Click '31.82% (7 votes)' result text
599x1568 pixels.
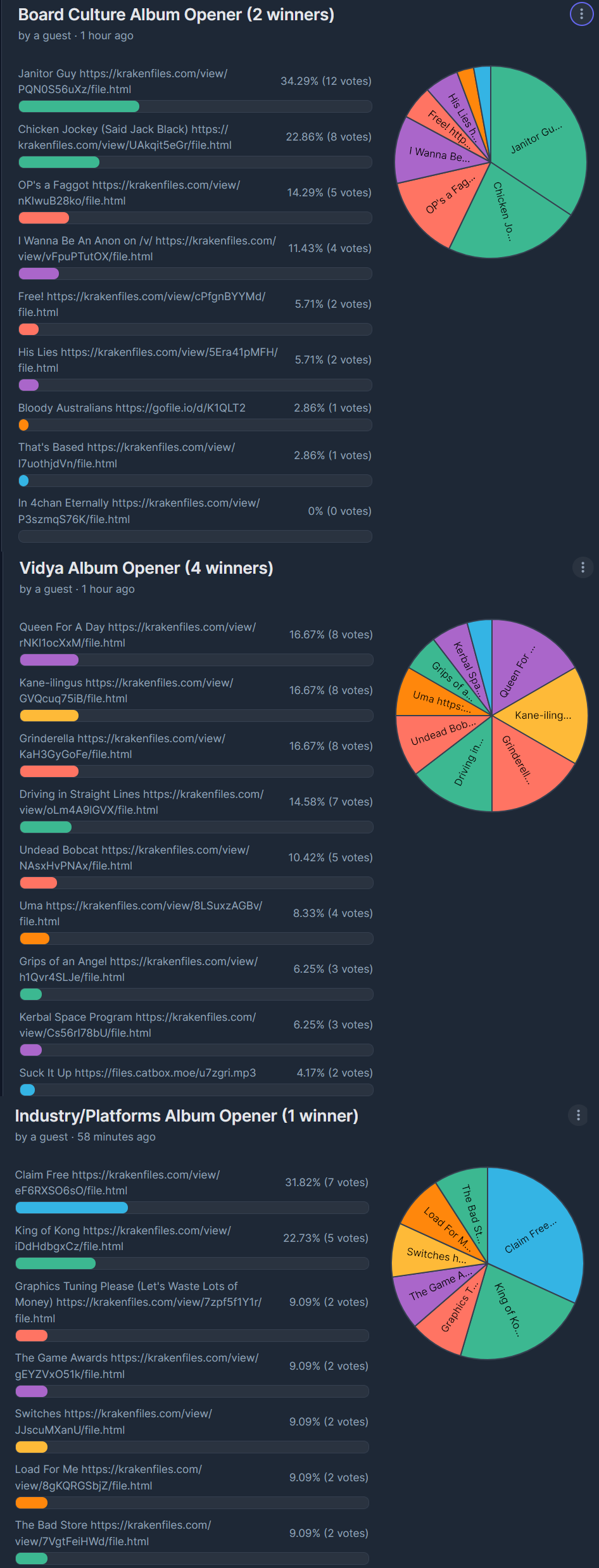click(x=327, y=1182)
